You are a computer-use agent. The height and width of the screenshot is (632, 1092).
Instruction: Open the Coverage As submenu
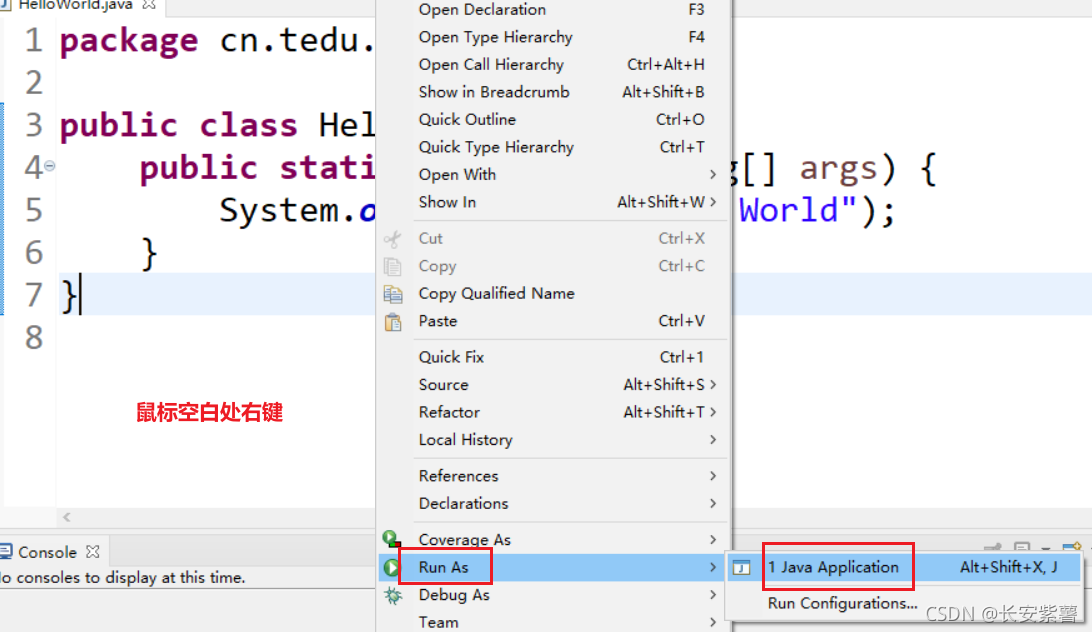tap(554, 539)
